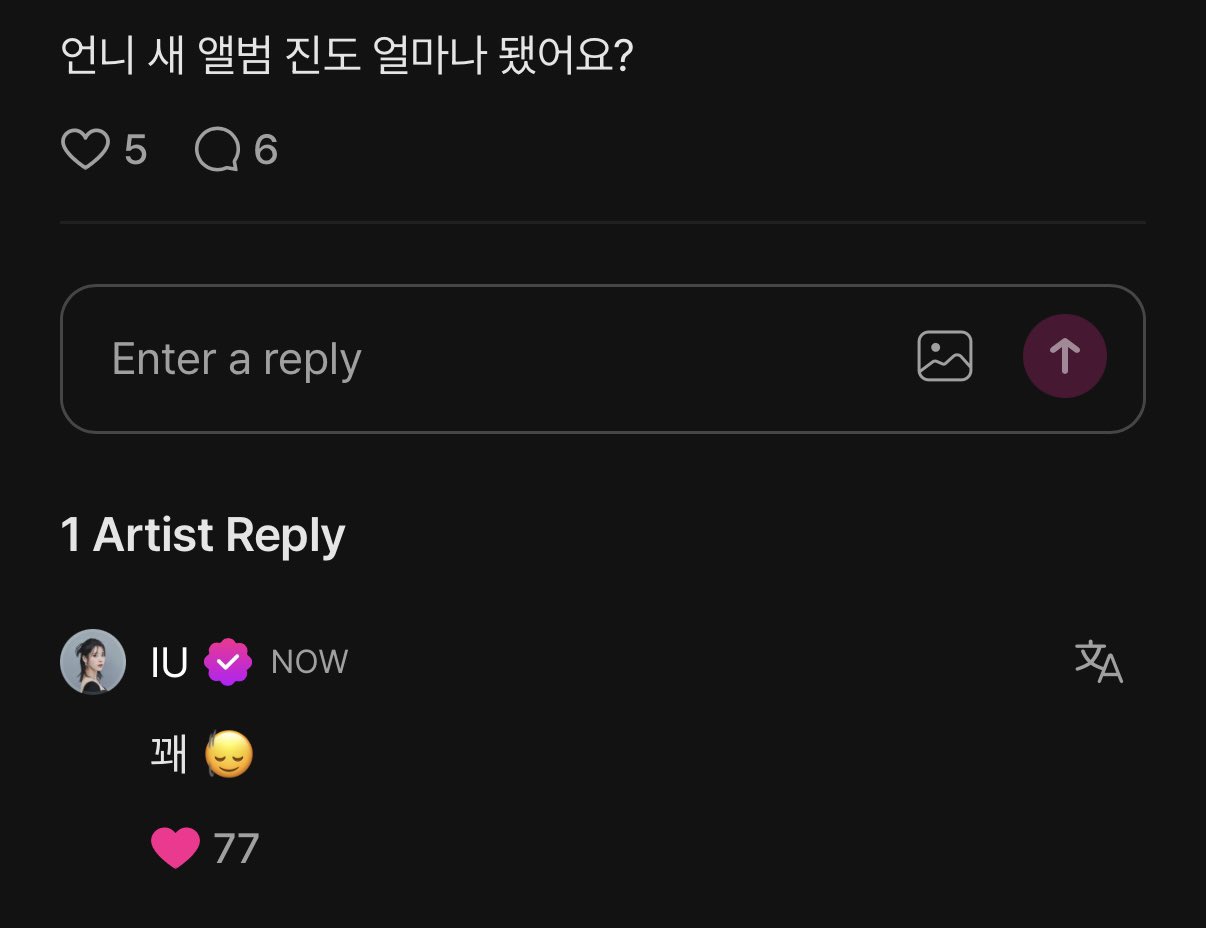1206x928 pixels.
Task: Select the 1 Artist Reply heading
Action: point(203,535)
